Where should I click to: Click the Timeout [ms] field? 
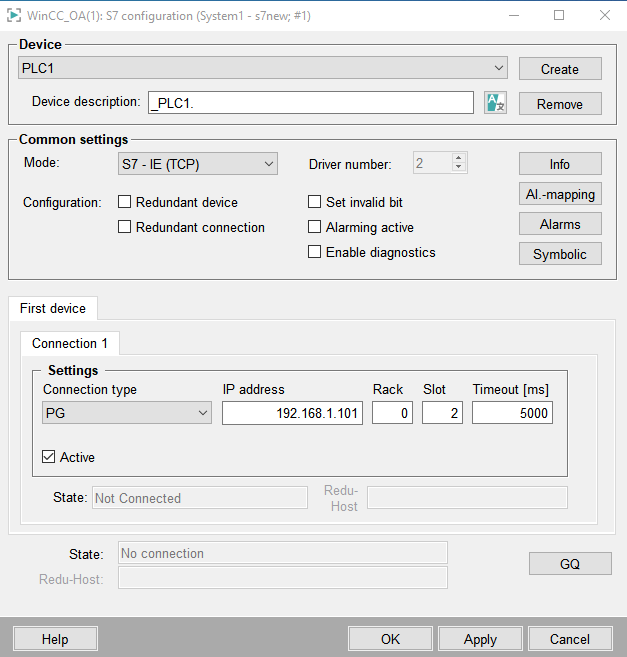click(x=512, y=413)
